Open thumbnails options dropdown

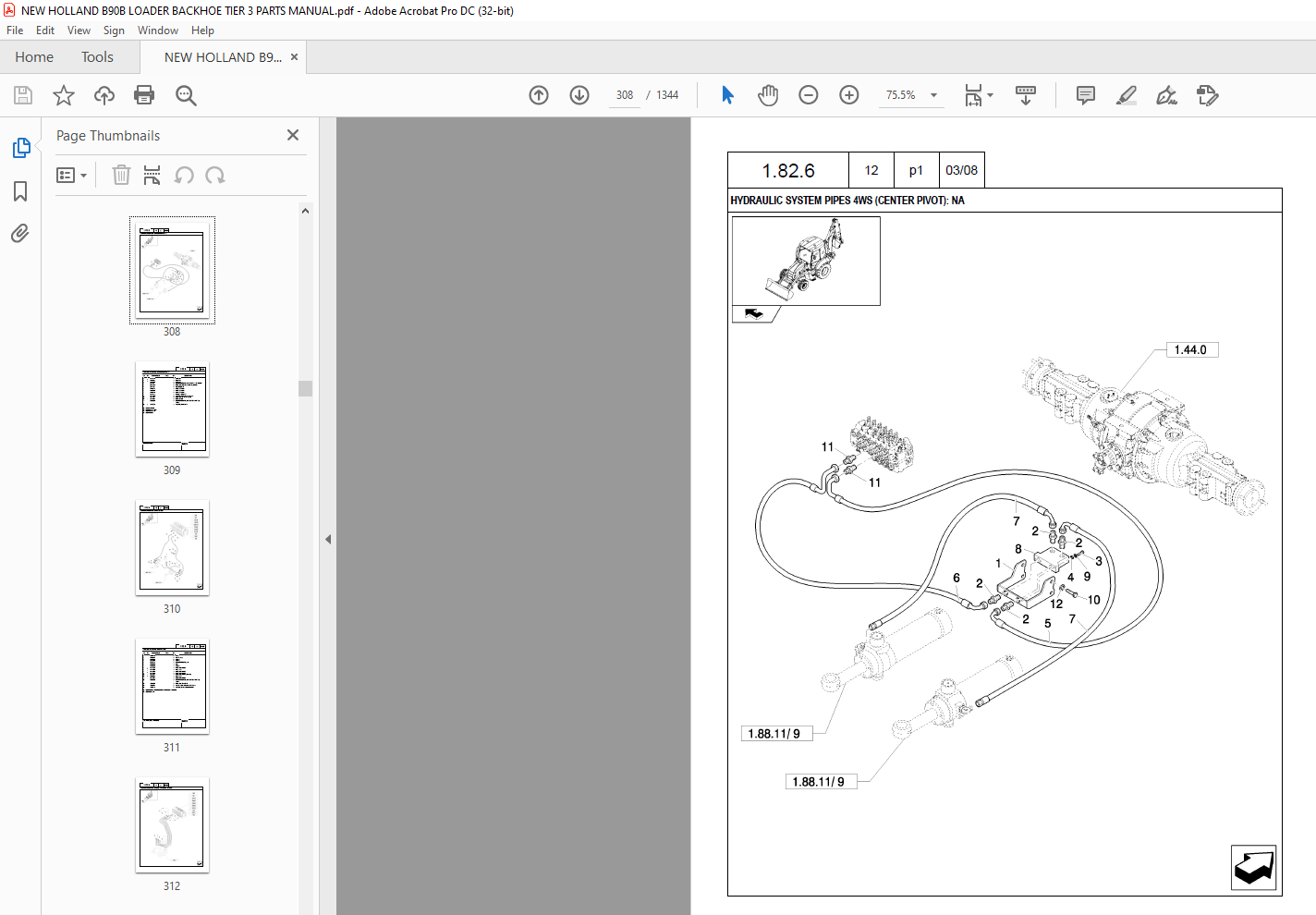[x=71, y=175]
